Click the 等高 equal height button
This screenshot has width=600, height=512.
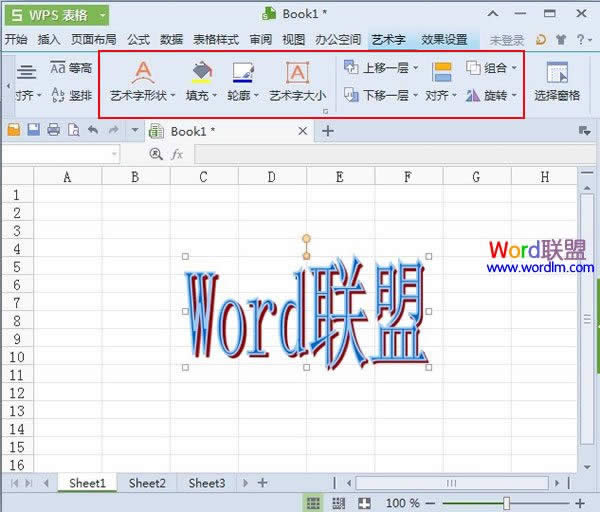(71, 68)
